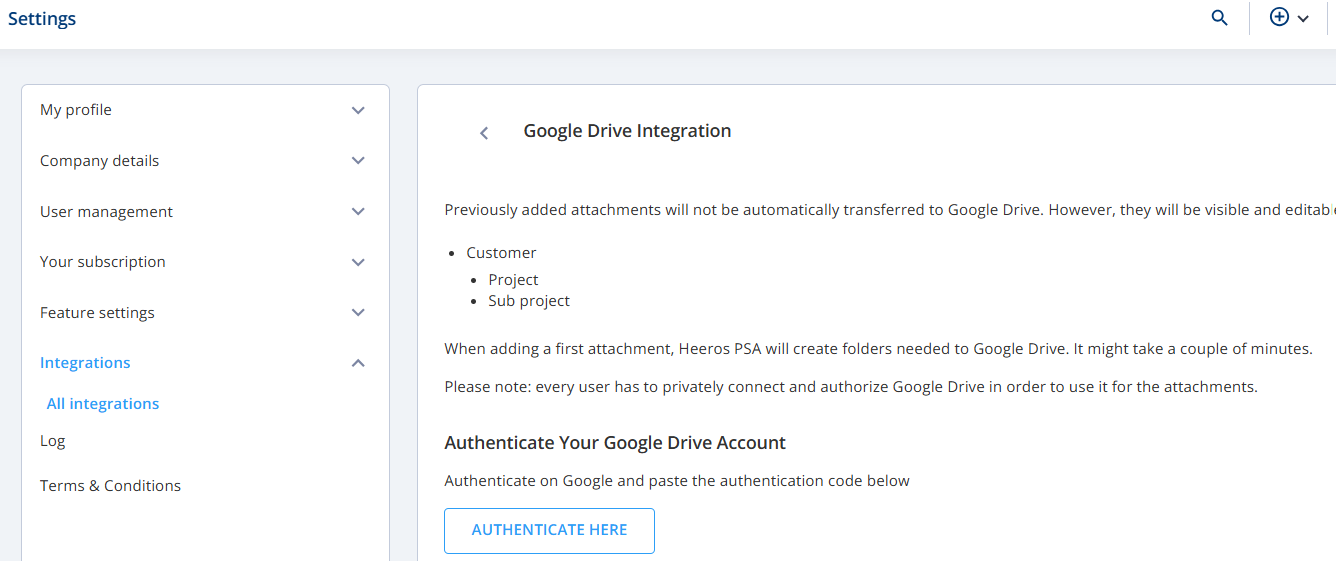Image resolution: width=1336 pixels, height=561 pixels.
Task: Click the Sub project bullet item
Action: pos(529,301)
